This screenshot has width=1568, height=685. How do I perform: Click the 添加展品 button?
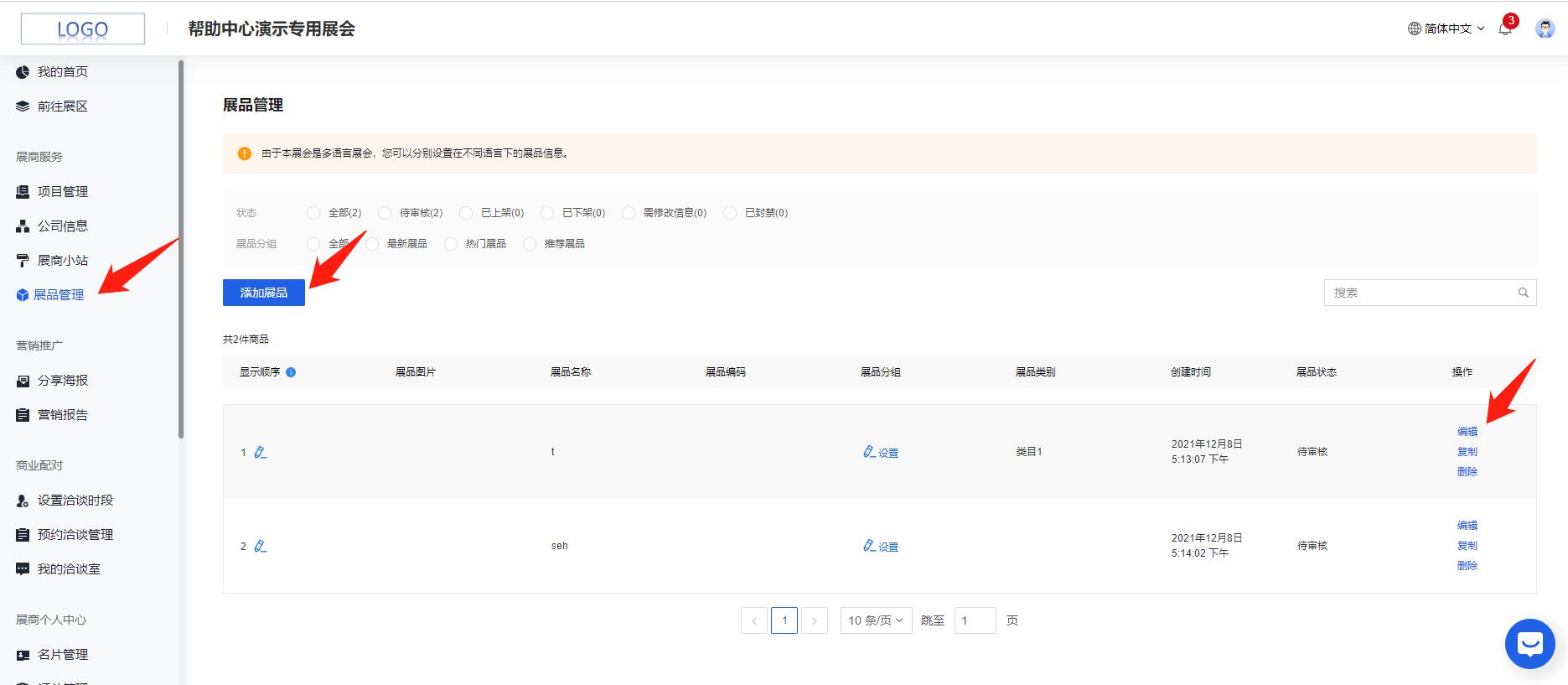click(x=263, y=293)
